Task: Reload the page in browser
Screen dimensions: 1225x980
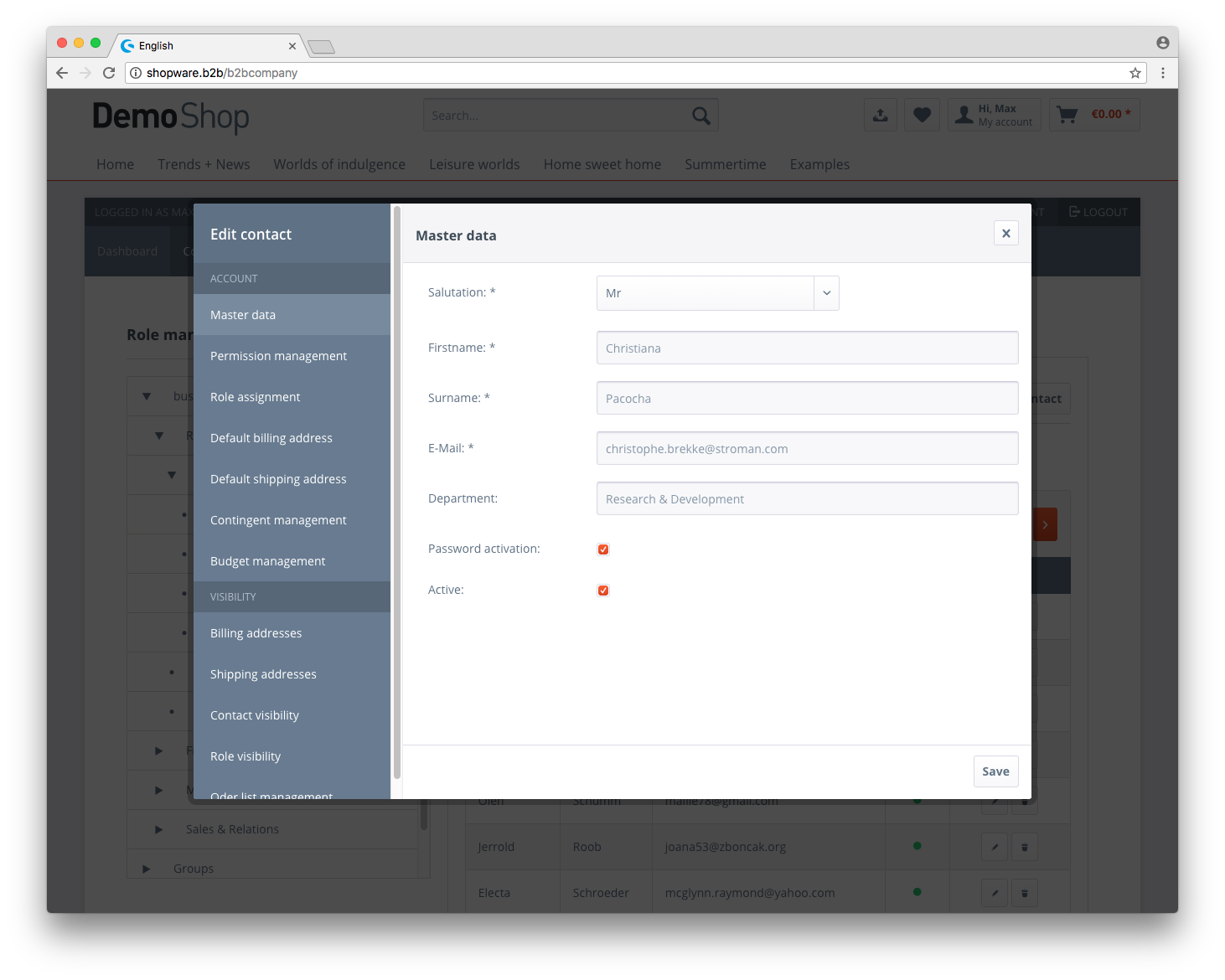Action: click(109, 73)
